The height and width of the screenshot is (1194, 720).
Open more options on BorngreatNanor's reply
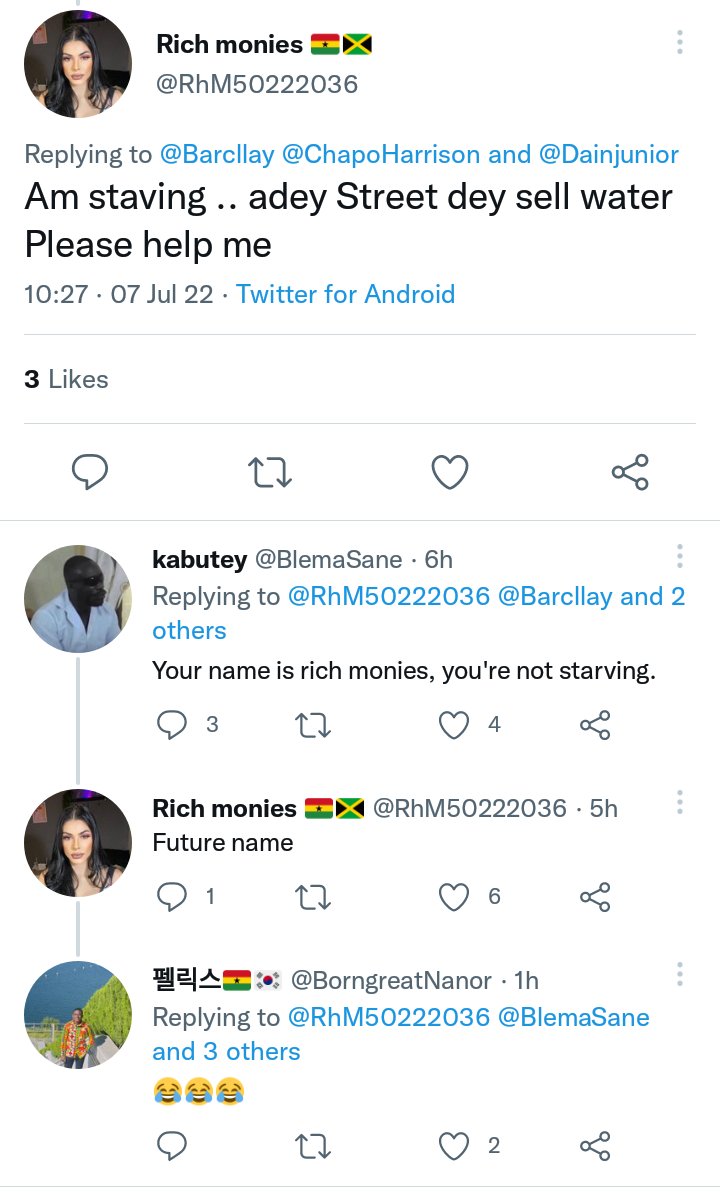(680, 974)
